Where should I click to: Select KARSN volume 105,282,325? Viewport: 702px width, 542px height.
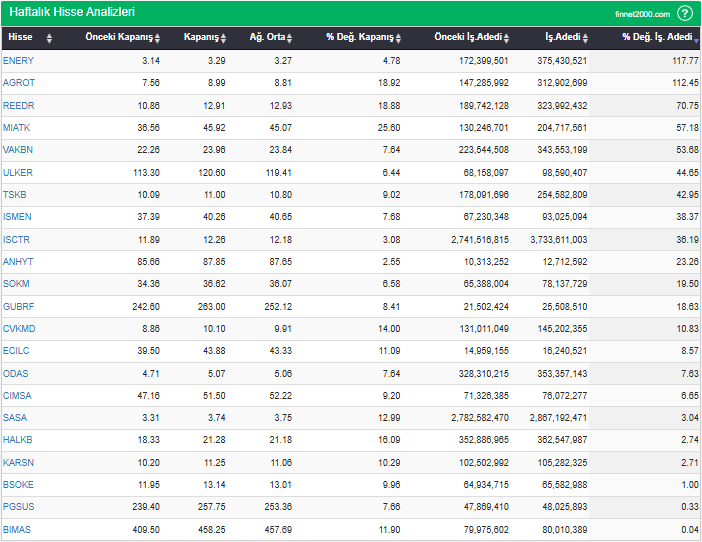[562, 462]
